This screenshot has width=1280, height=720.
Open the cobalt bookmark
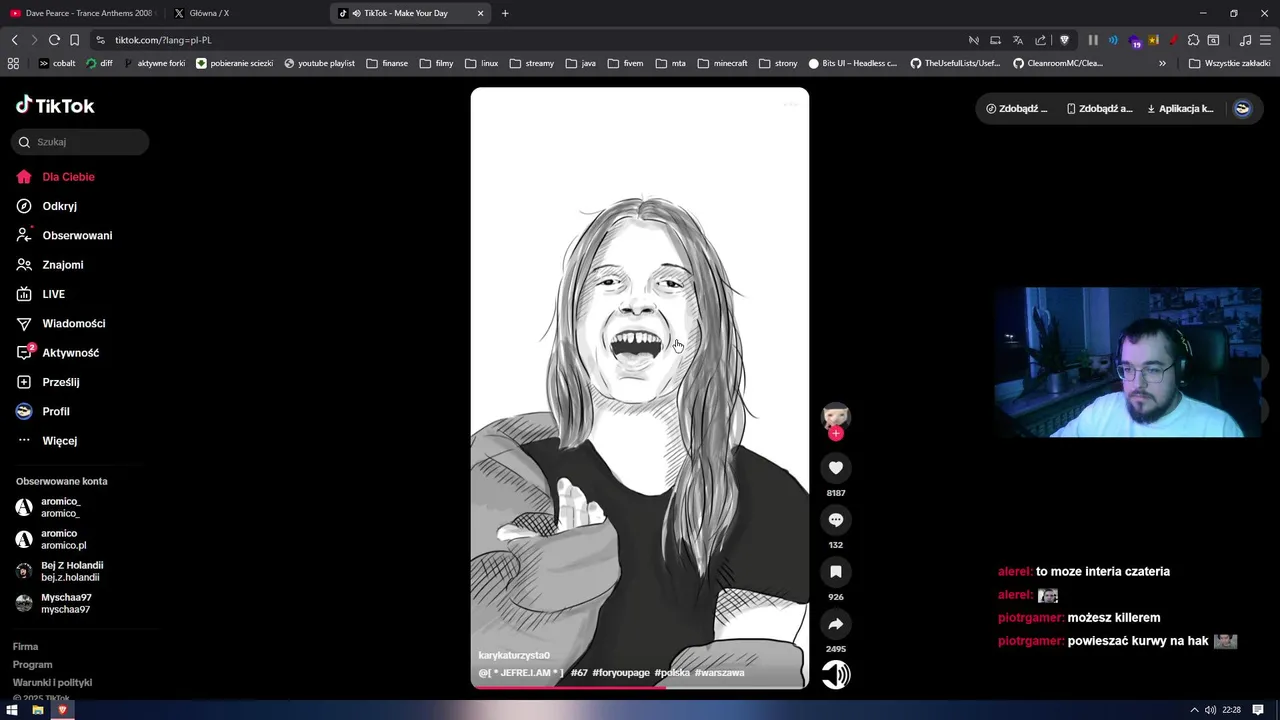(x=57, y=63)
